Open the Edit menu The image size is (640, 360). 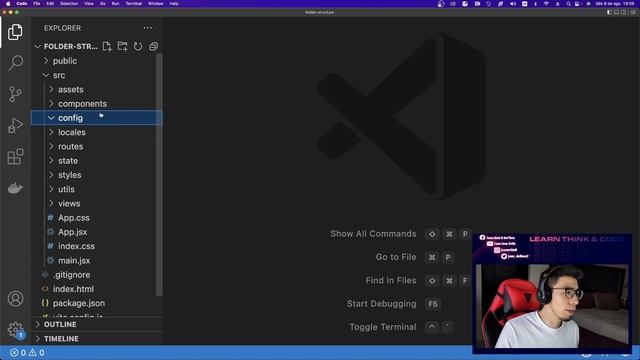[x=50, y=4]
